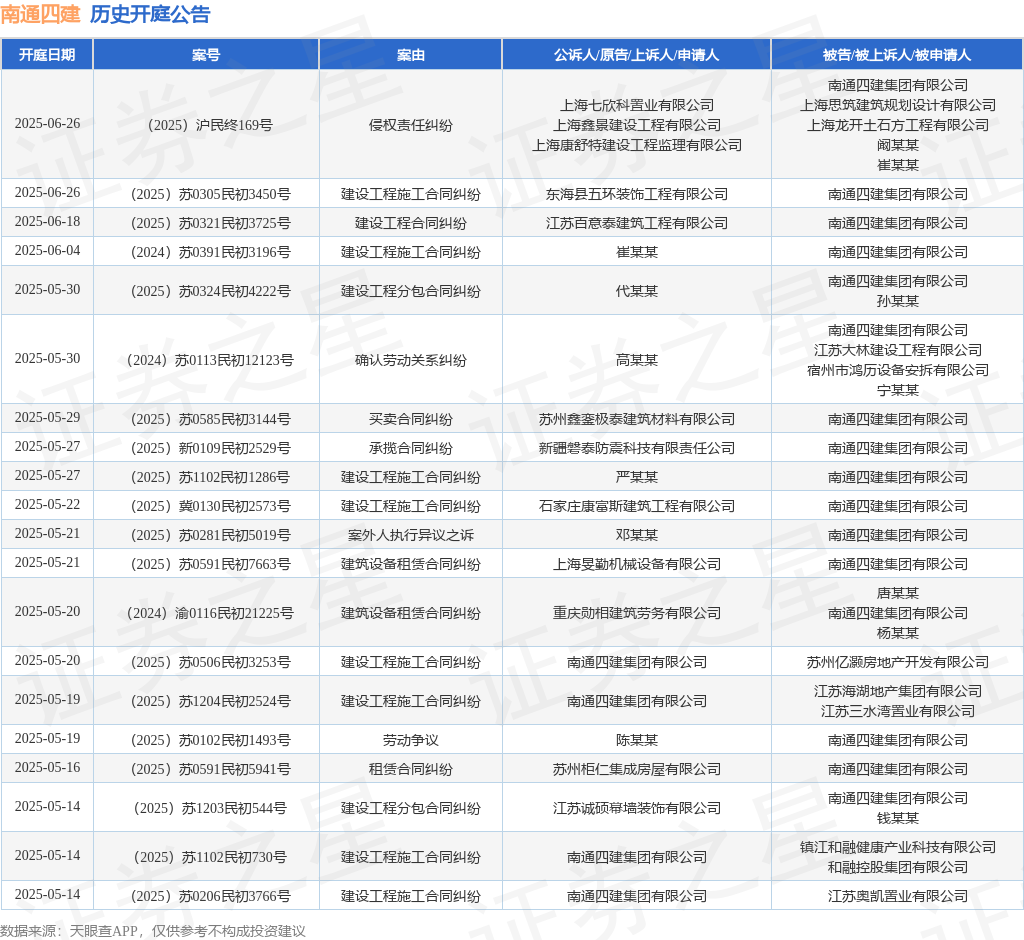Select case number (2025)苏1102民初1286号
Image resolution: width=1024 pixels, height=940 pixels.
point(210,477)
